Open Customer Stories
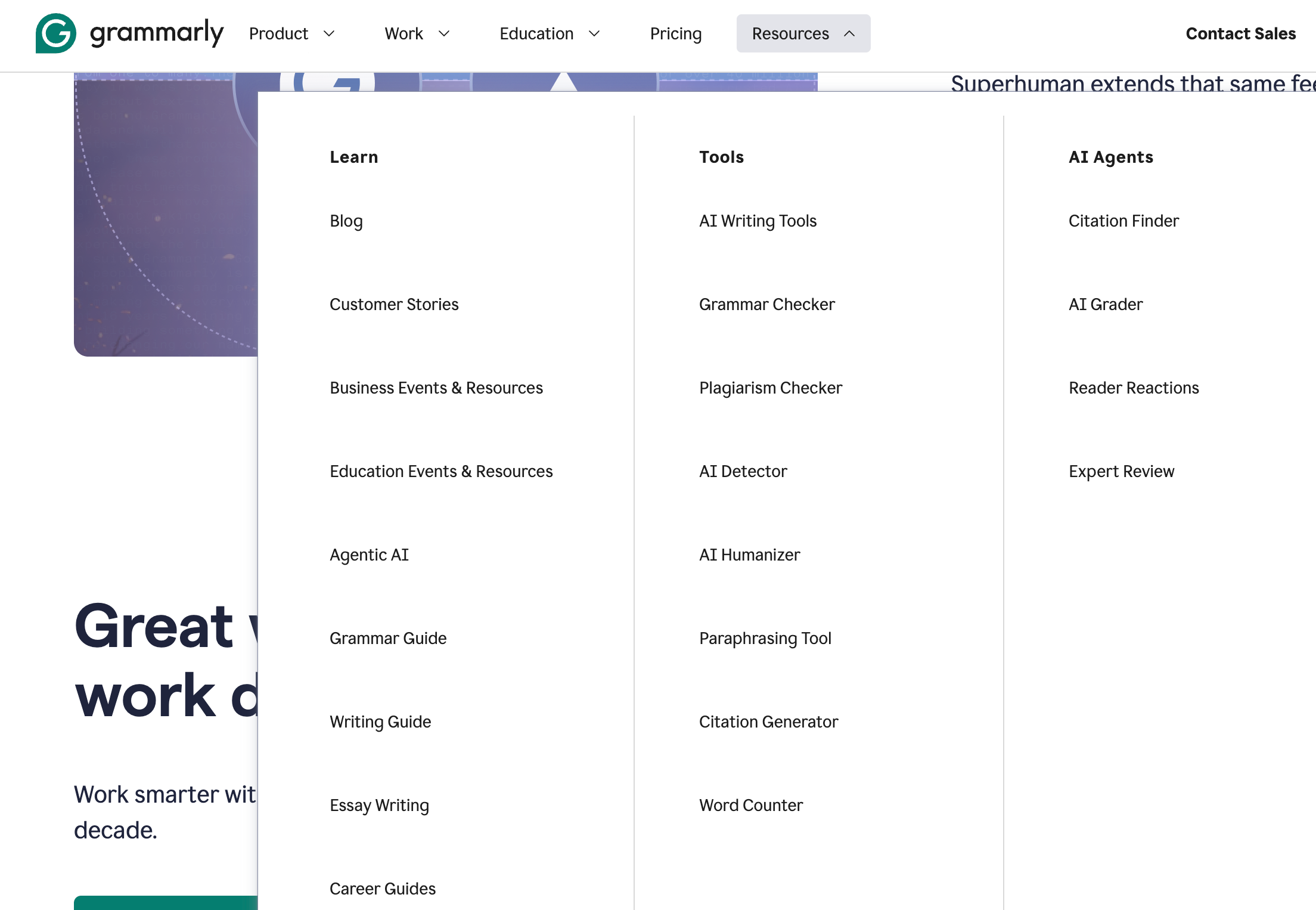1316x910 pixels. 394,305
